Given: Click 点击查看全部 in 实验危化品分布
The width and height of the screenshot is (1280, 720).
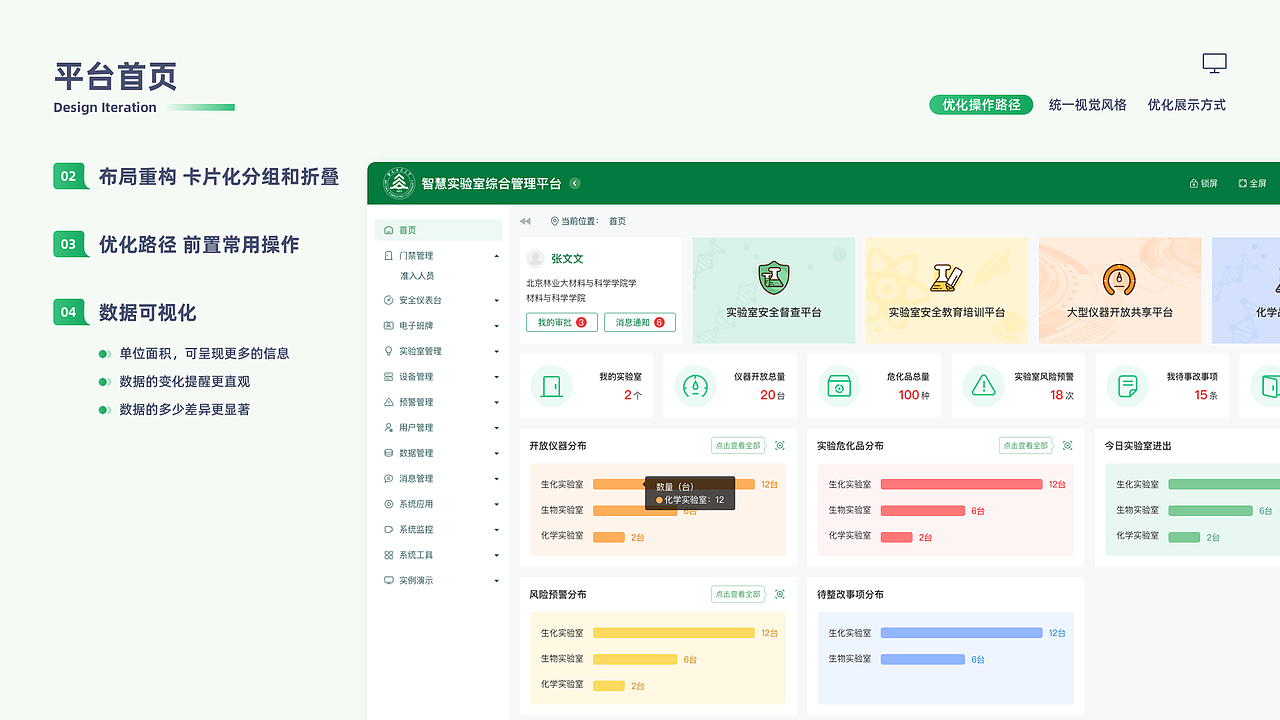Looking at the screenshot, I should coord(1026,445).
